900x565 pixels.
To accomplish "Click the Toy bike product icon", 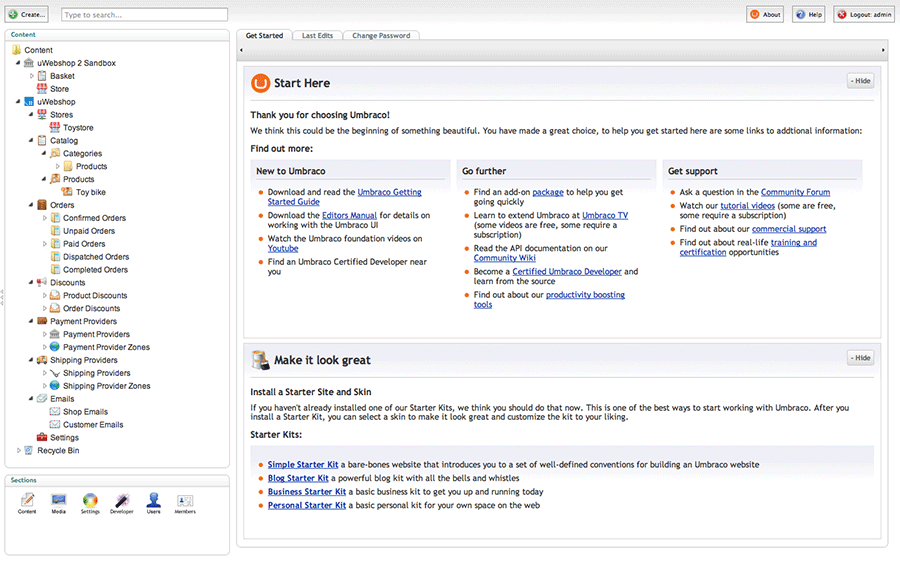I will pos(67,192).
